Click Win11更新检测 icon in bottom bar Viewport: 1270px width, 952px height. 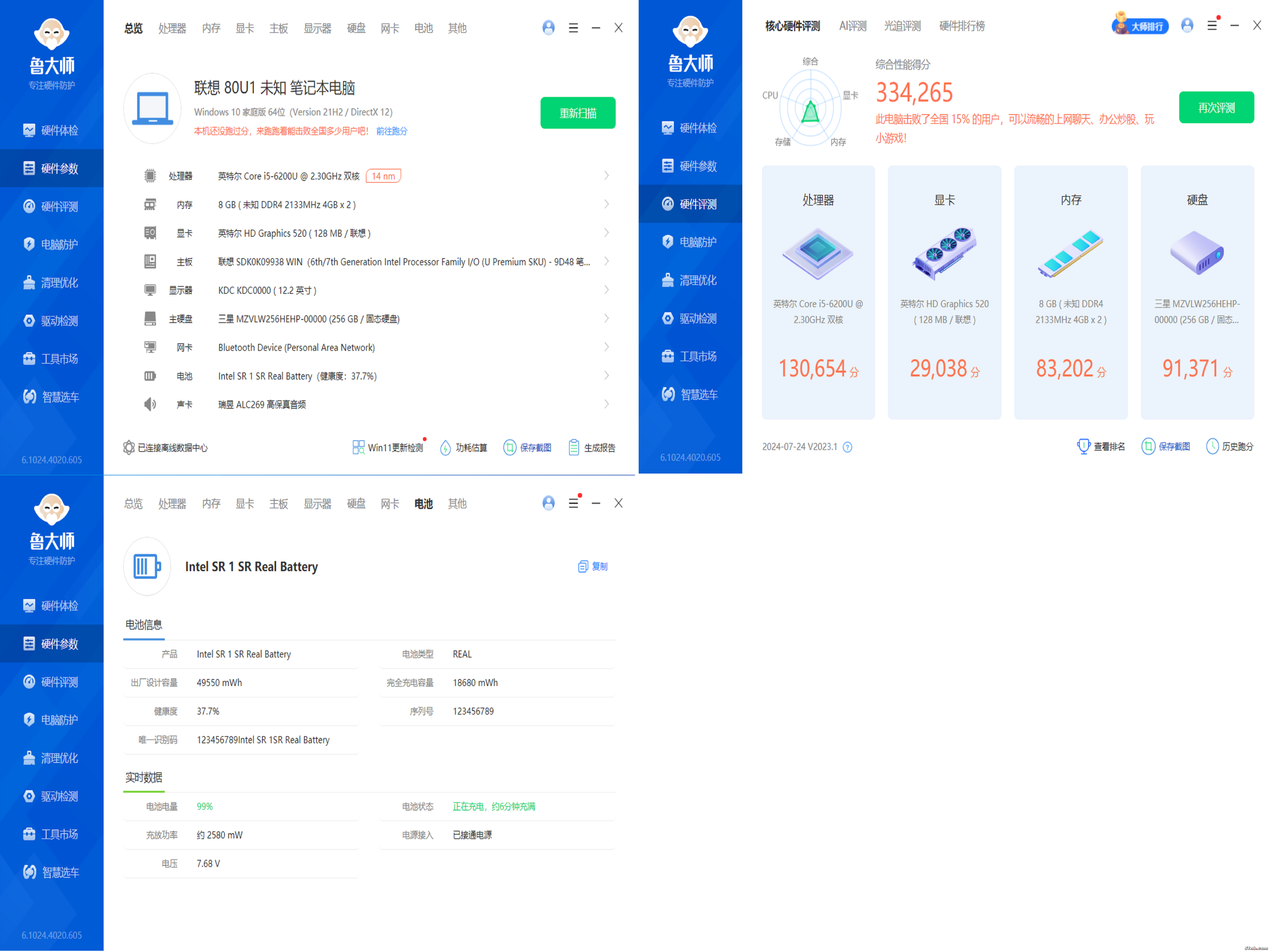[x=358, y=448]
